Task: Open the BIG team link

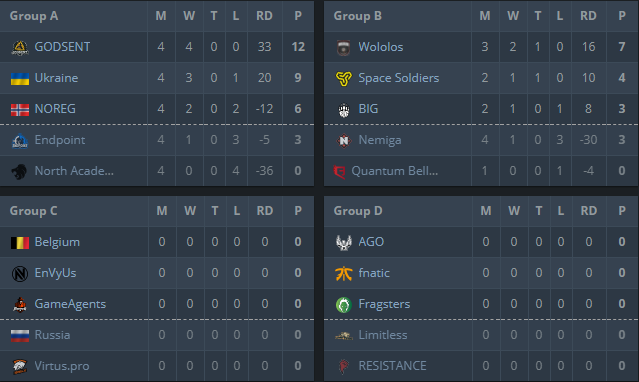Action: point(368,109)
